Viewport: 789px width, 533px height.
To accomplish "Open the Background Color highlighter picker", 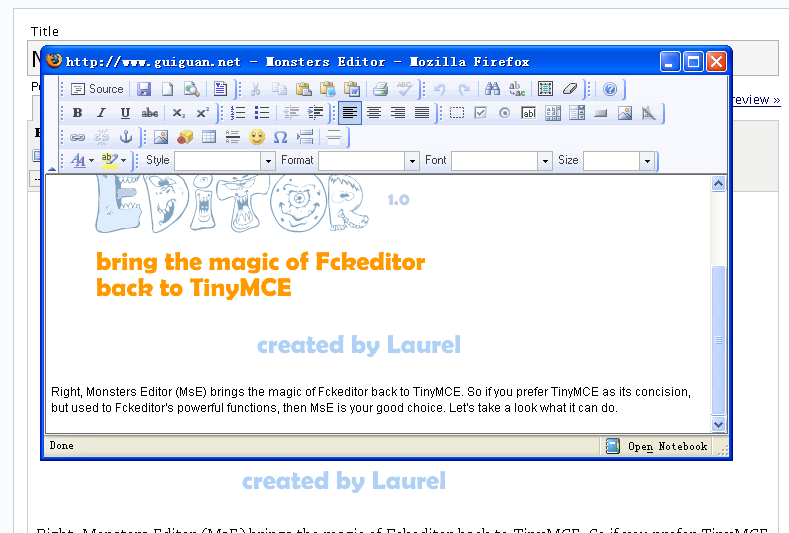I will point(113,161).
